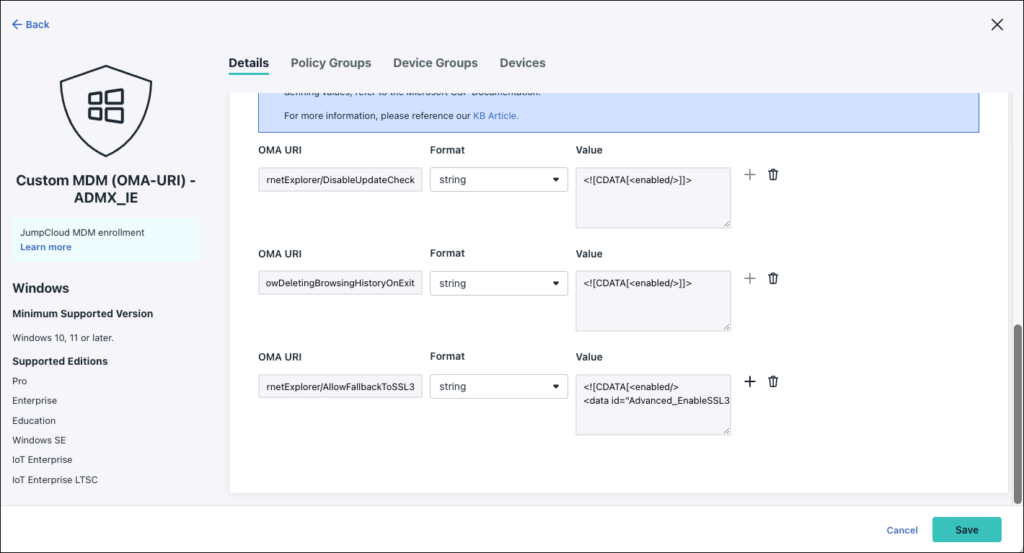This screenshot has width=1024, height=553.
Task: Open Format dropdown for DisableUpdateCheck row
Action: coord(499,180)
